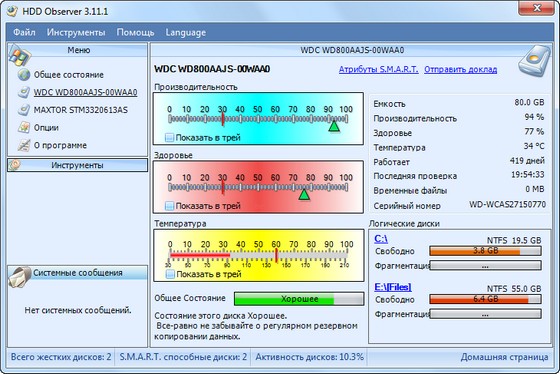Select the WDC WD800AAJS drive icon in menu

[24, 92]
